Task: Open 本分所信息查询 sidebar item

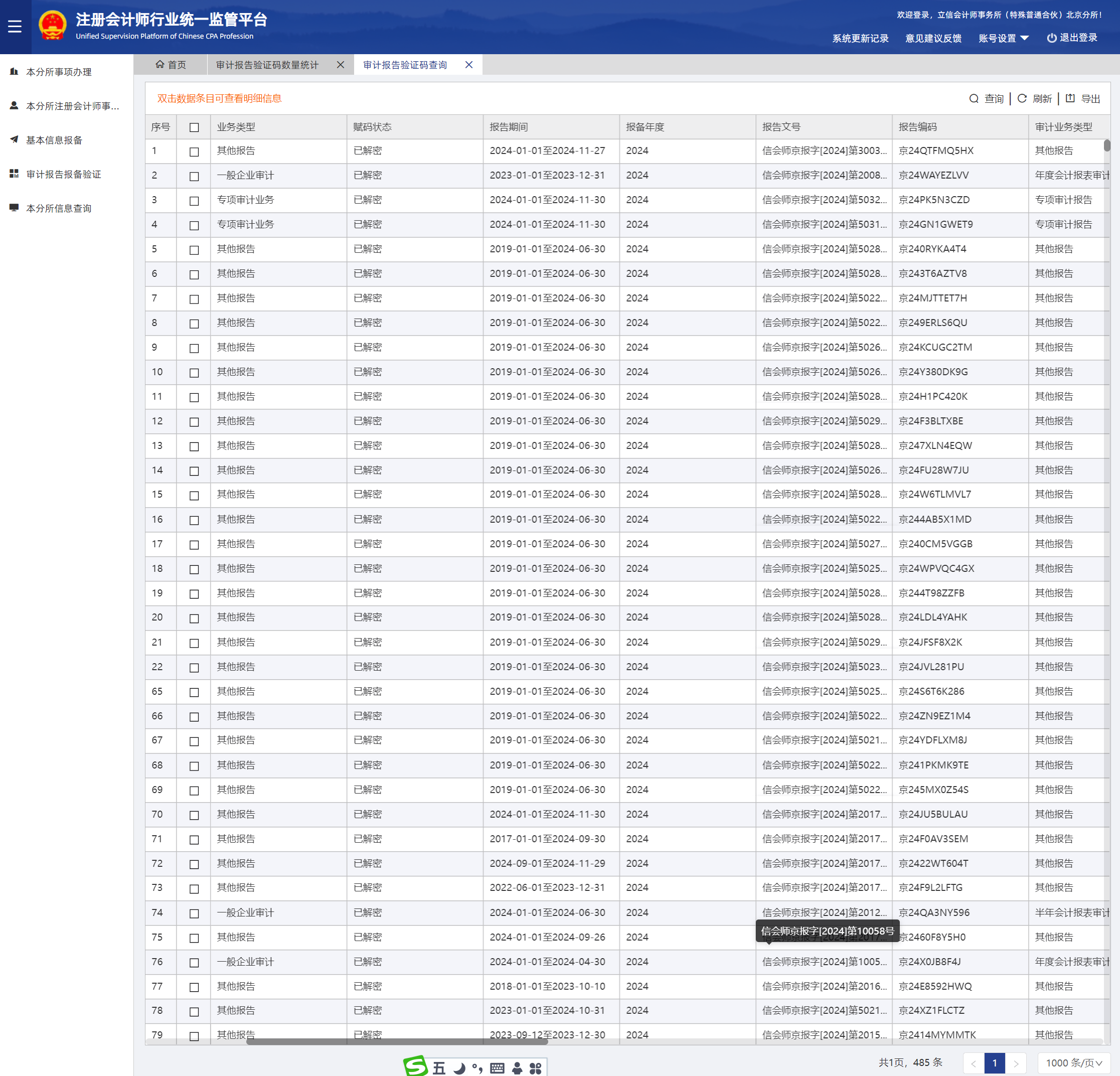Action: point(59,209)
